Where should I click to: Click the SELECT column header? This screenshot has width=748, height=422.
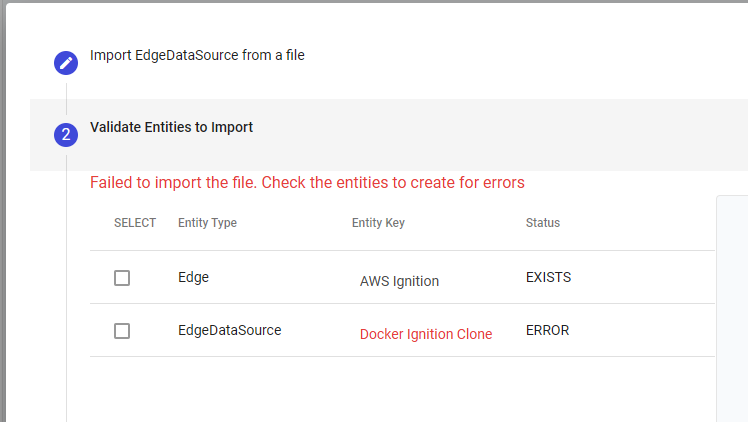pyautogui.click(x=135, y=223)
